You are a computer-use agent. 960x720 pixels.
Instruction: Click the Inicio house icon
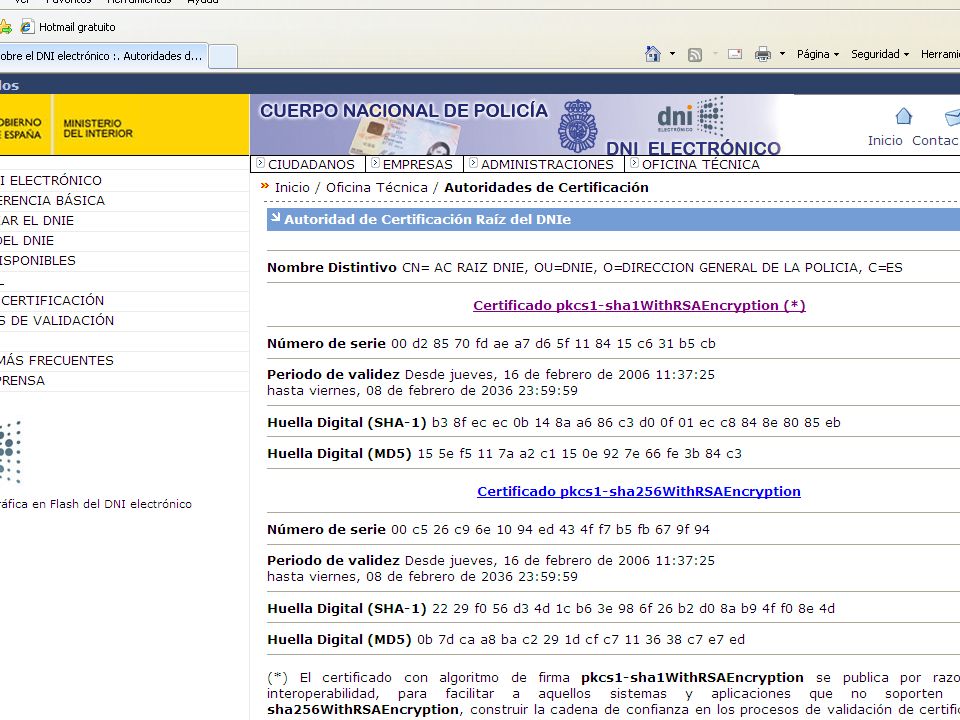tap(904, 116)
